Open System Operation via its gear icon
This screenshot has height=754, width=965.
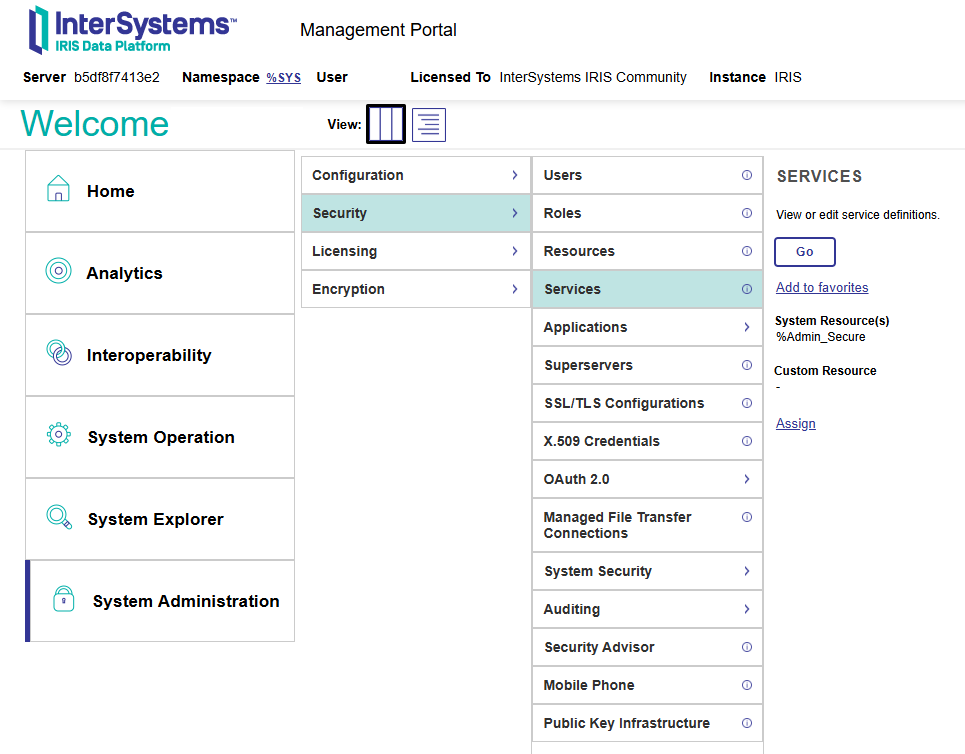click(59, 434)
